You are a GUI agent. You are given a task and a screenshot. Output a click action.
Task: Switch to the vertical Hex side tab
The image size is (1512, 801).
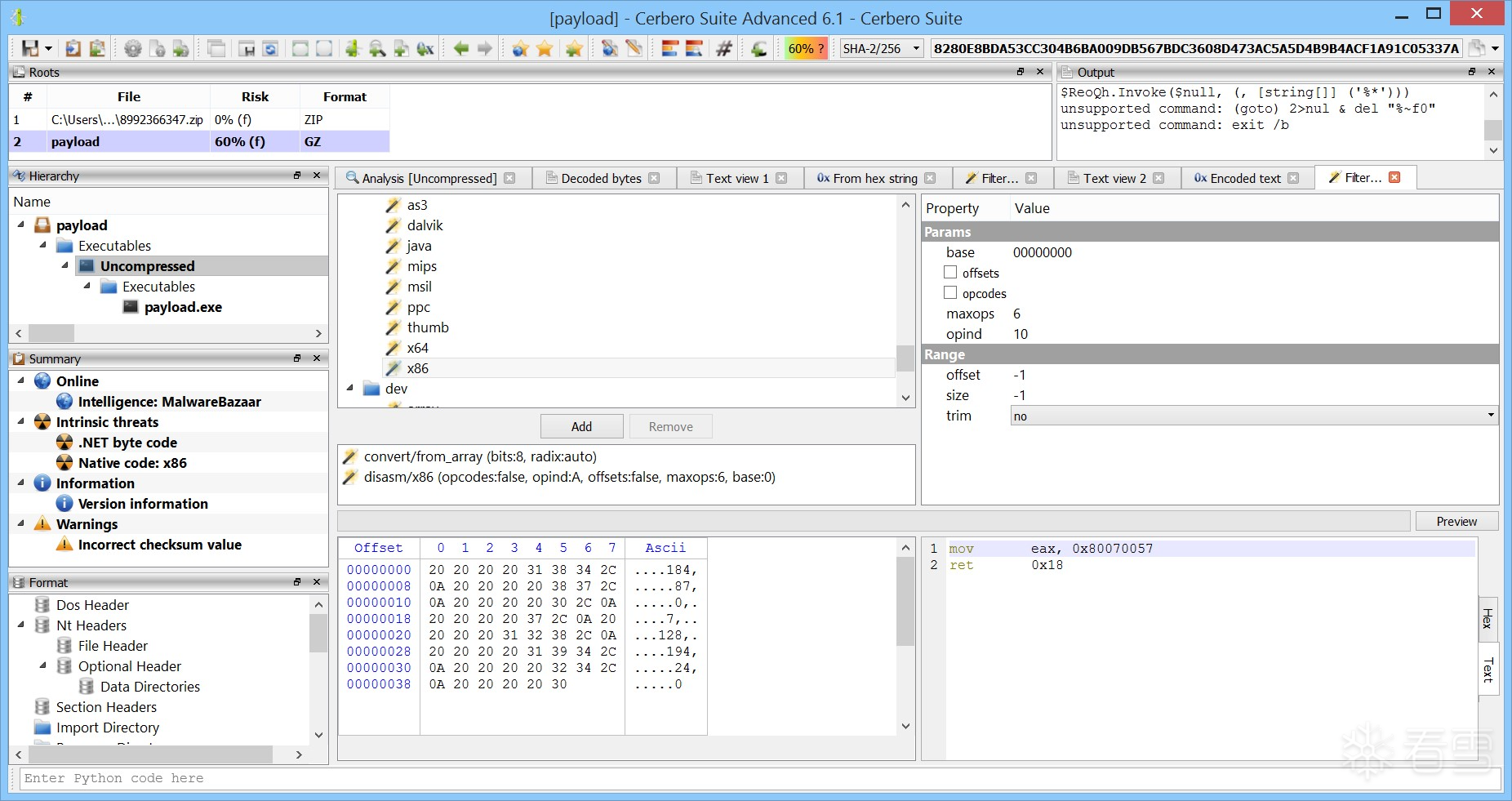point(1488,618)
